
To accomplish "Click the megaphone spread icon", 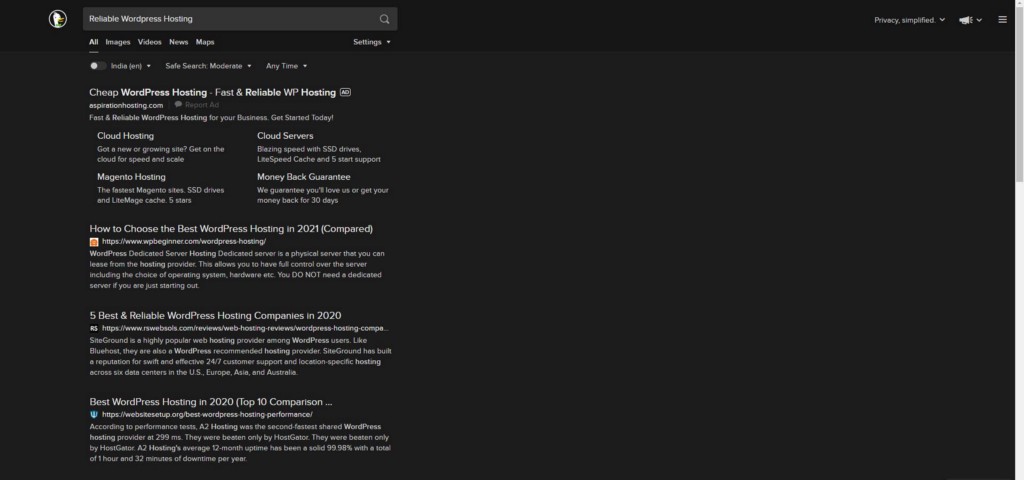I will (965, 20).
